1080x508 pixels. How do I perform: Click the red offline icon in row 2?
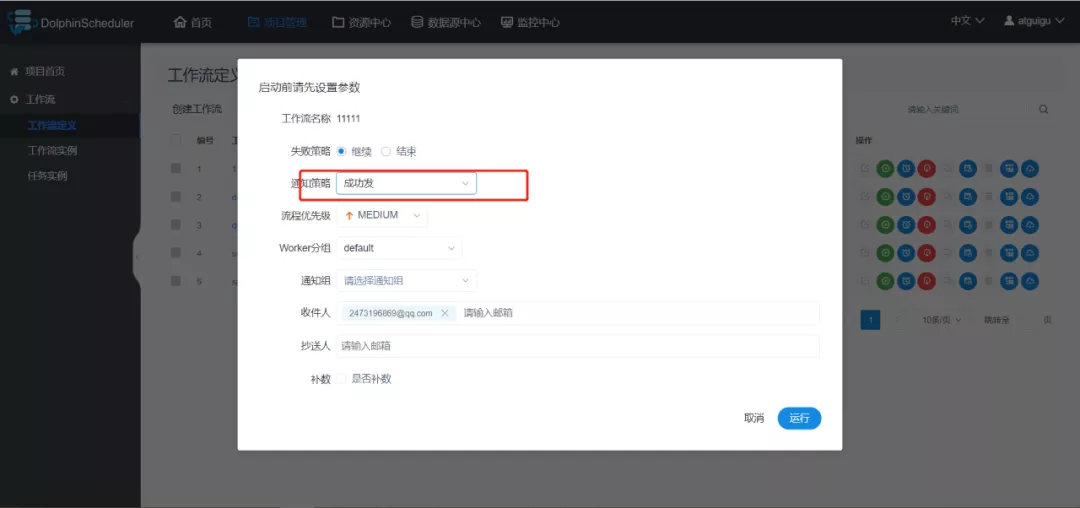pos(926,197)
